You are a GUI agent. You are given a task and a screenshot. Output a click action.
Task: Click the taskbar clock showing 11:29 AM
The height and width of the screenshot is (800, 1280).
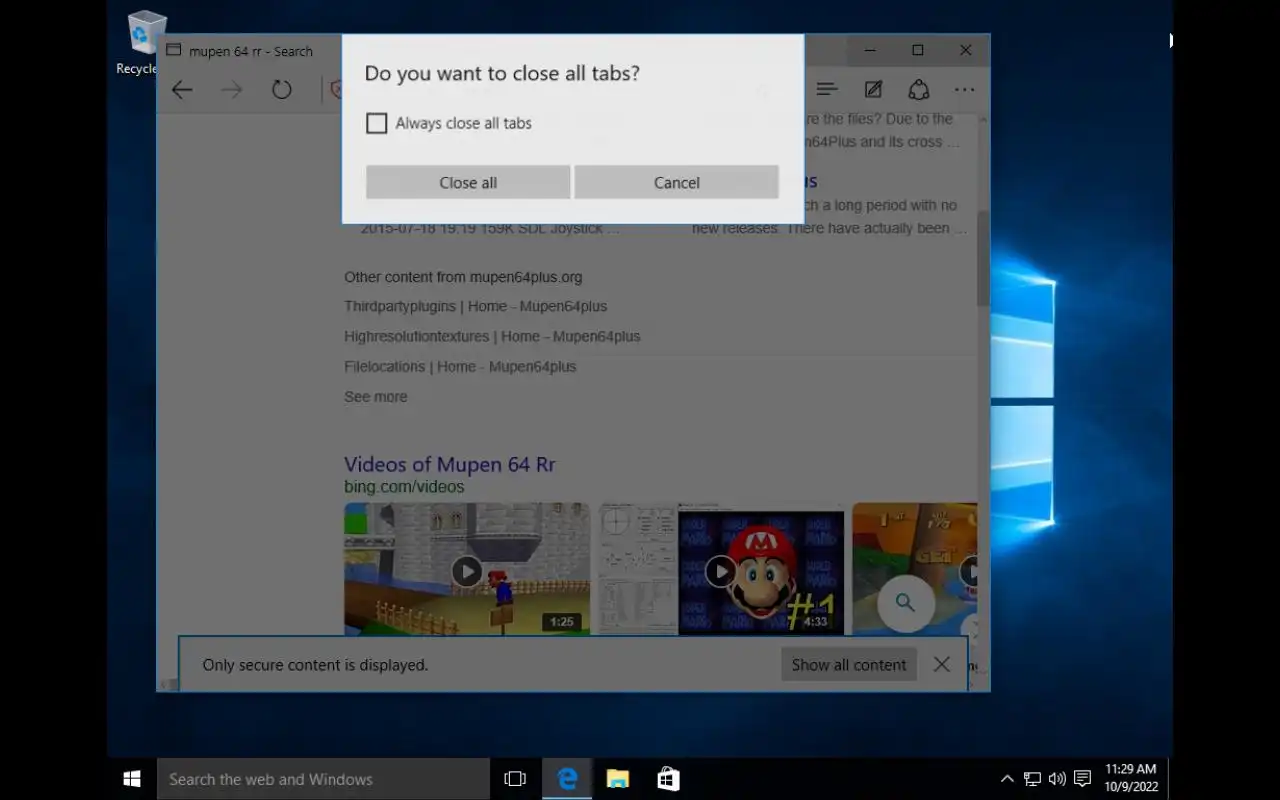click(x=1131, y=778)
